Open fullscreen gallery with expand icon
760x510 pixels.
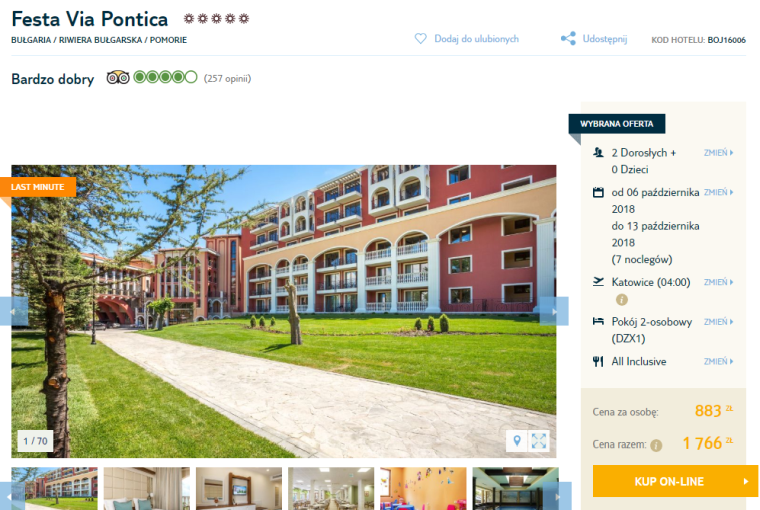coord(538,441)
